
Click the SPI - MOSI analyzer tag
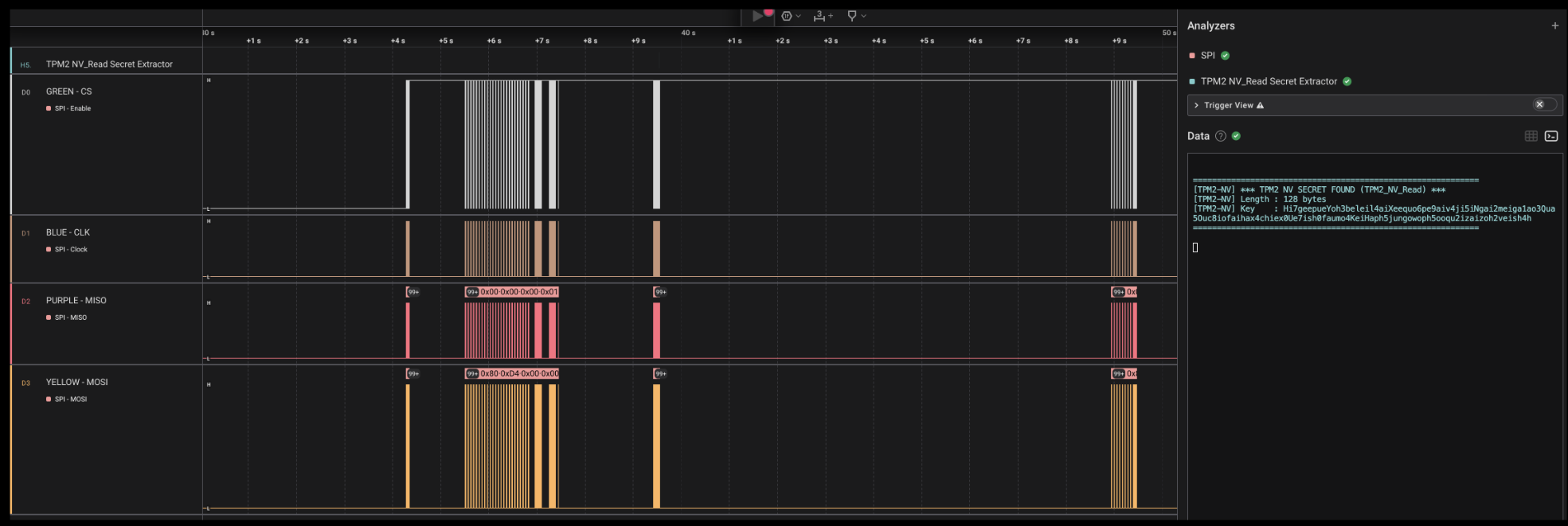[x=70, y=399]
